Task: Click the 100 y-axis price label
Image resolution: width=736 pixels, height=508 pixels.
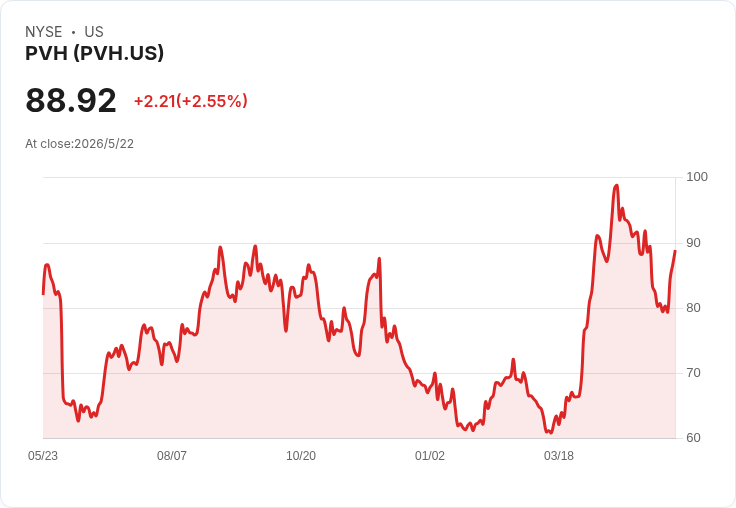Action: [697, 177]
